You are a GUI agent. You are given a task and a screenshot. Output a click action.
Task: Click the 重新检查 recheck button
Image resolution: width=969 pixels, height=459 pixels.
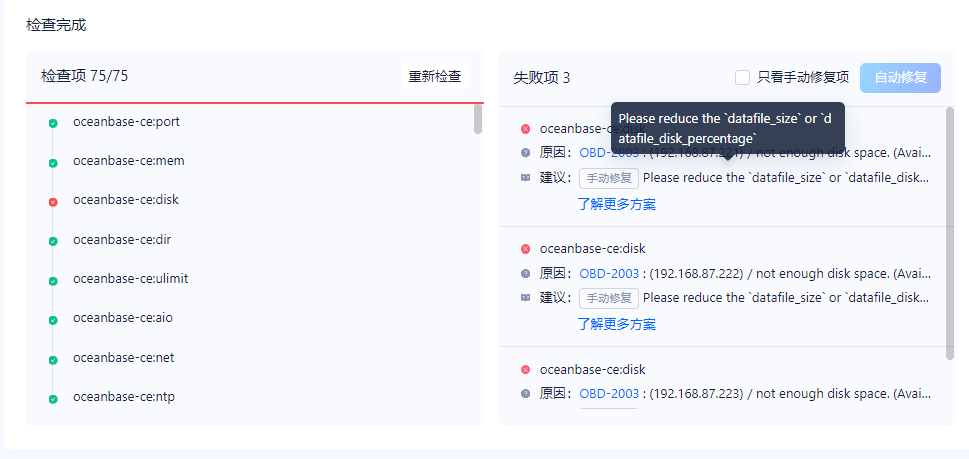(x=434, y=77)
